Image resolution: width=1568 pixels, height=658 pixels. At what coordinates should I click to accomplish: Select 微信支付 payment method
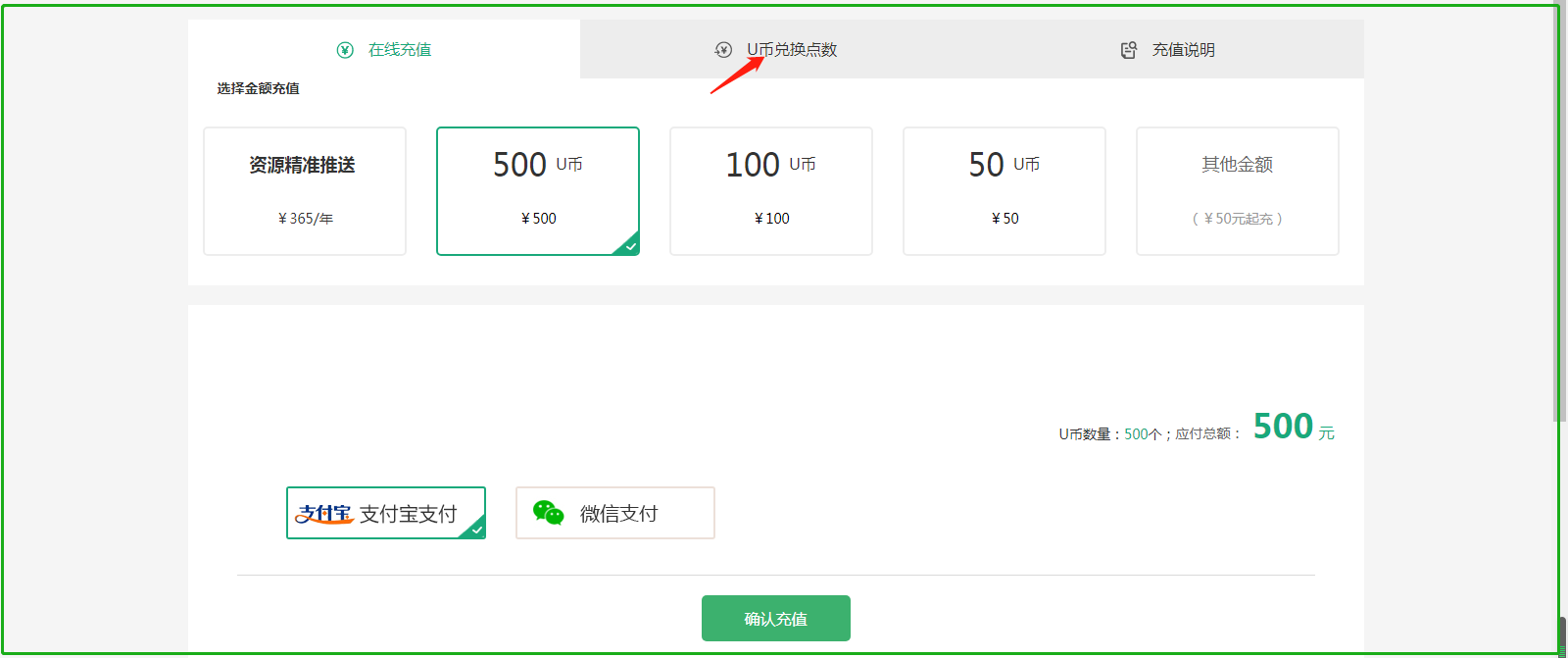point(615,513)
